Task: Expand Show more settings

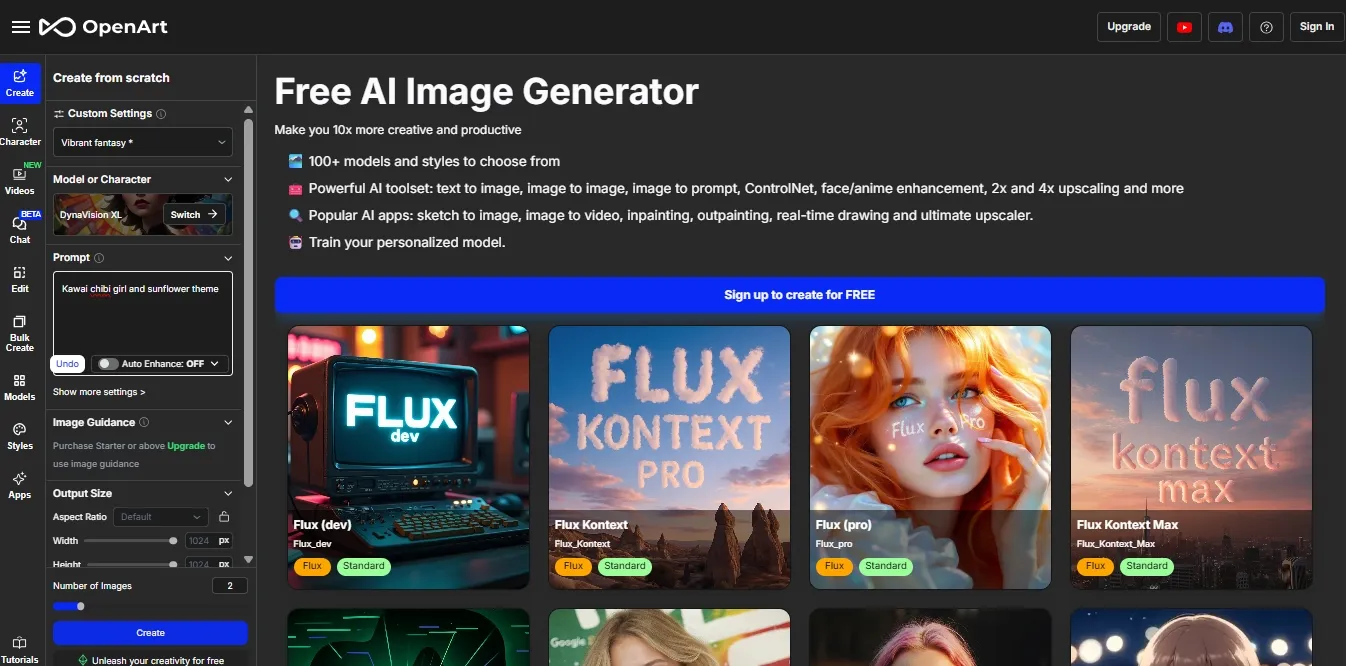Action: tap(99, 392)
